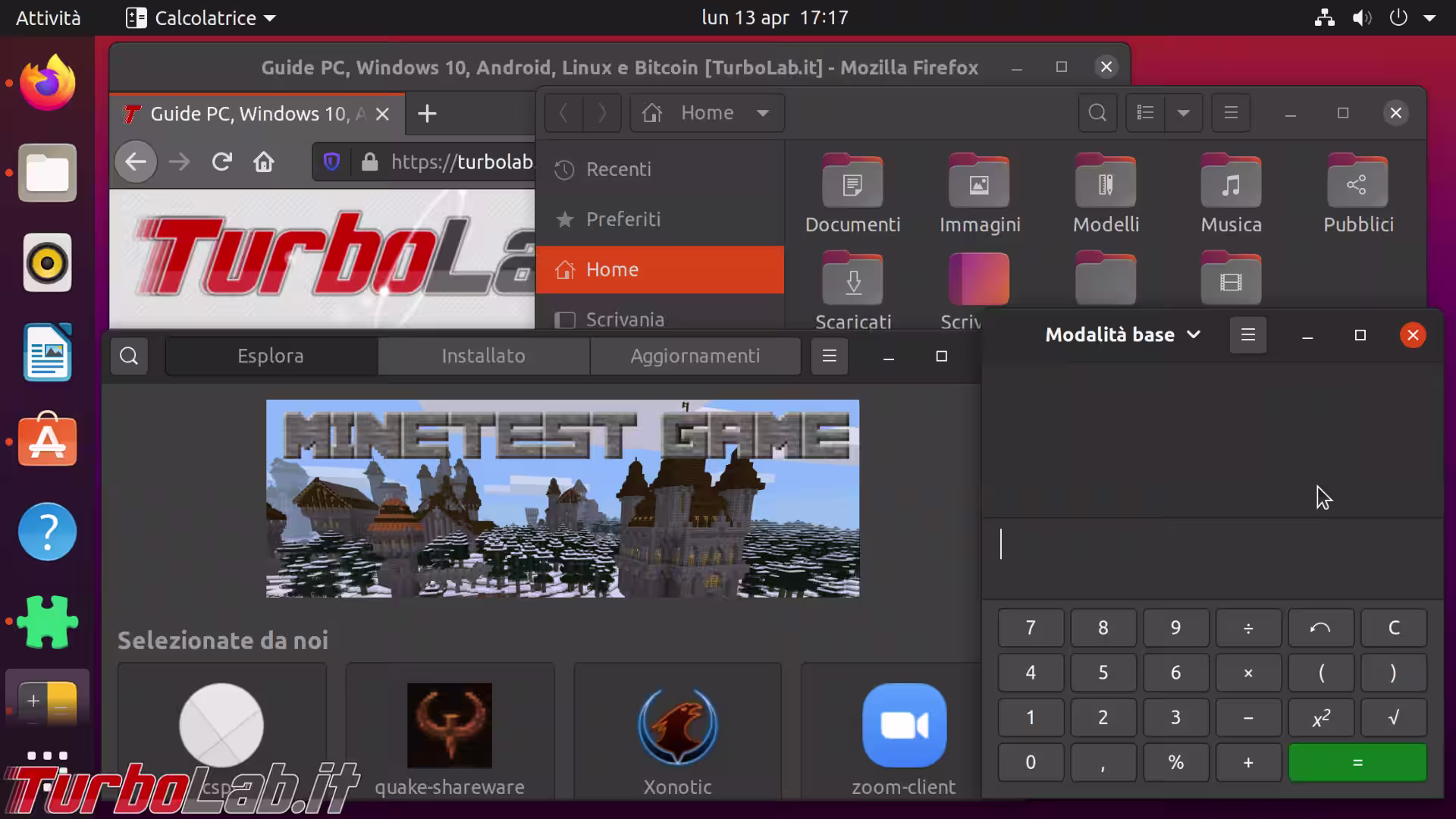Open Preferiti in Files sidebar
The height and width of the screenshot is (819, 1456).
pyautogui.click(x=660, y=219)
